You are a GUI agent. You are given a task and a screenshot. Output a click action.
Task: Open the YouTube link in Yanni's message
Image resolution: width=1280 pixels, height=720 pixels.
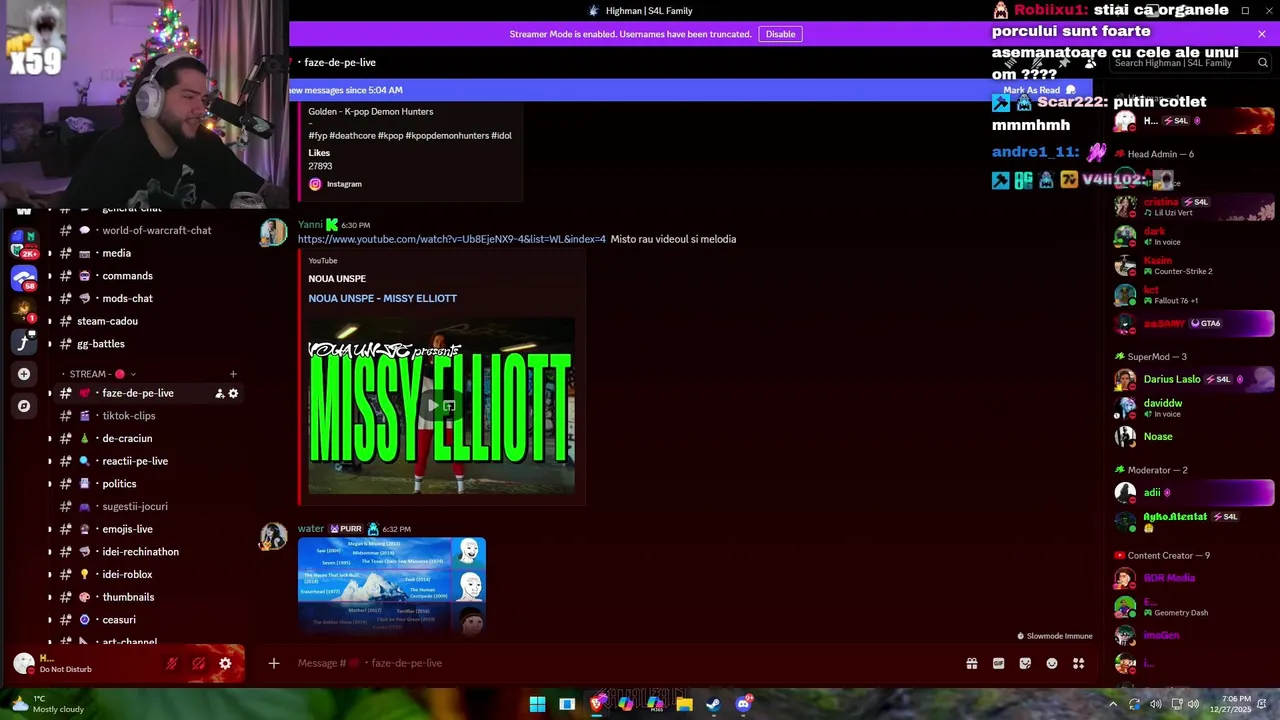pyautogui.click(x=451, y=239)
